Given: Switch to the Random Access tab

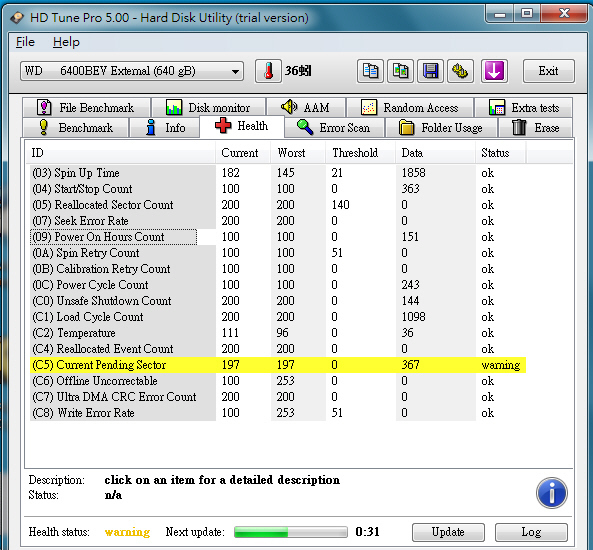Looking at the screenshot, I should pos(410,107).
